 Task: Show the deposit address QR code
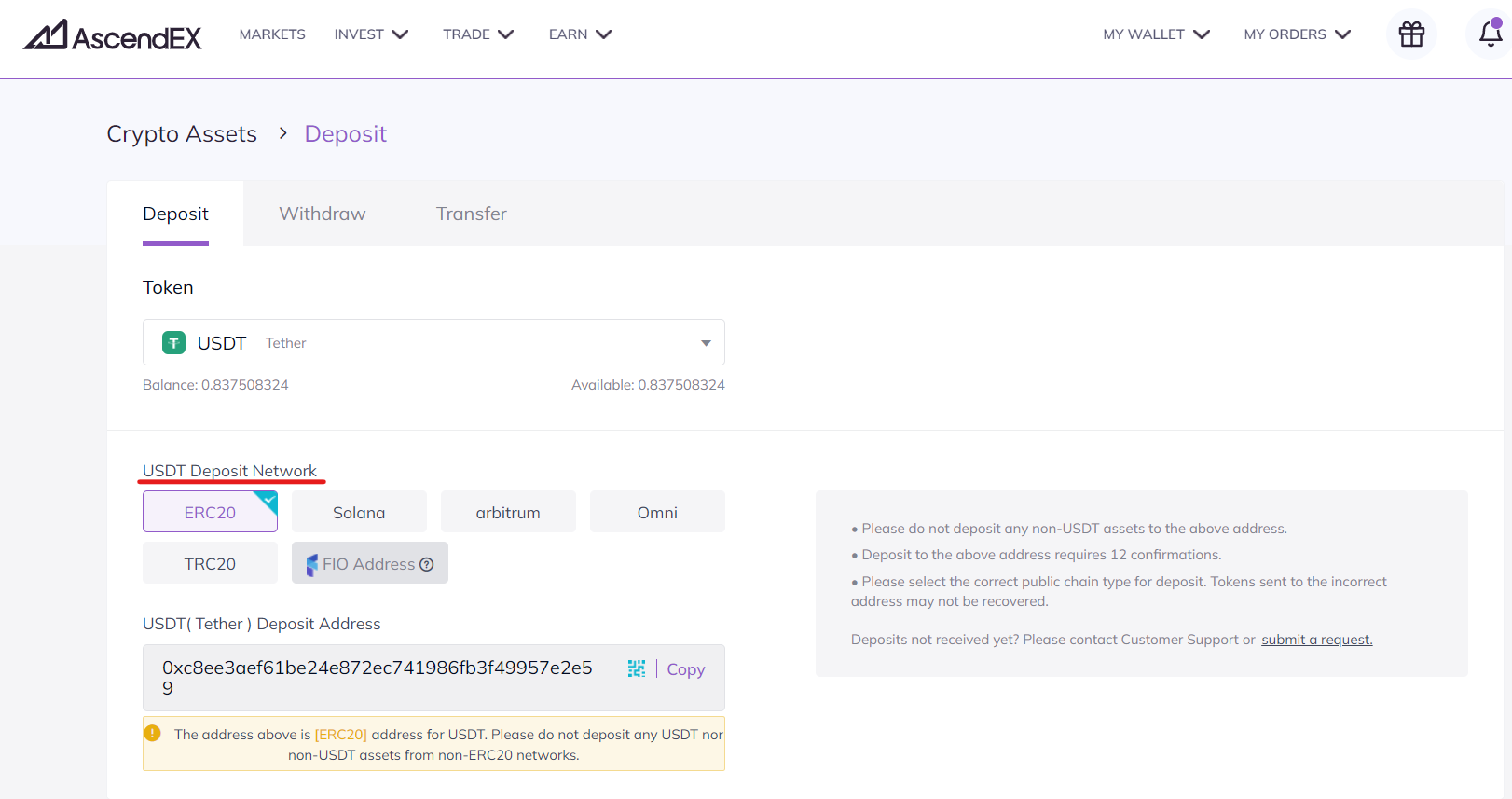(637, 668)
